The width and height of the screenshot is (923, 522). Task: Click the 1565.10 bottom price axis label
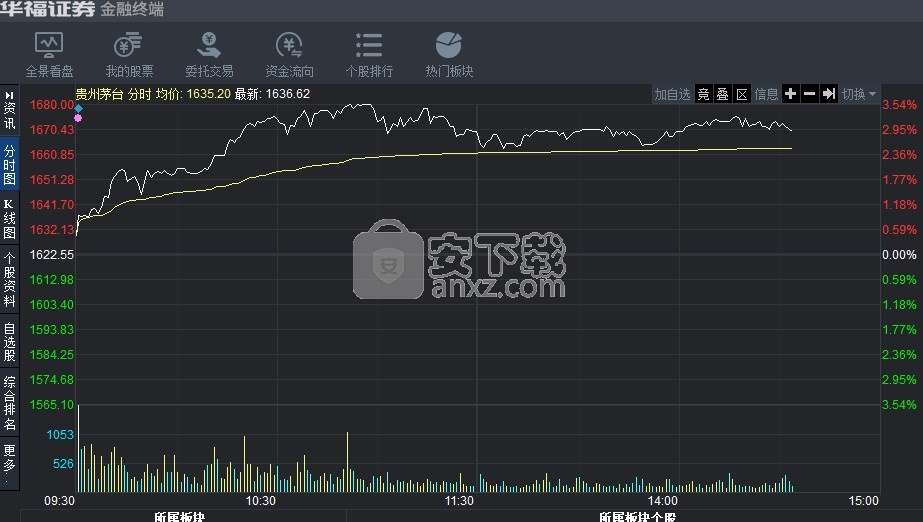52,405
